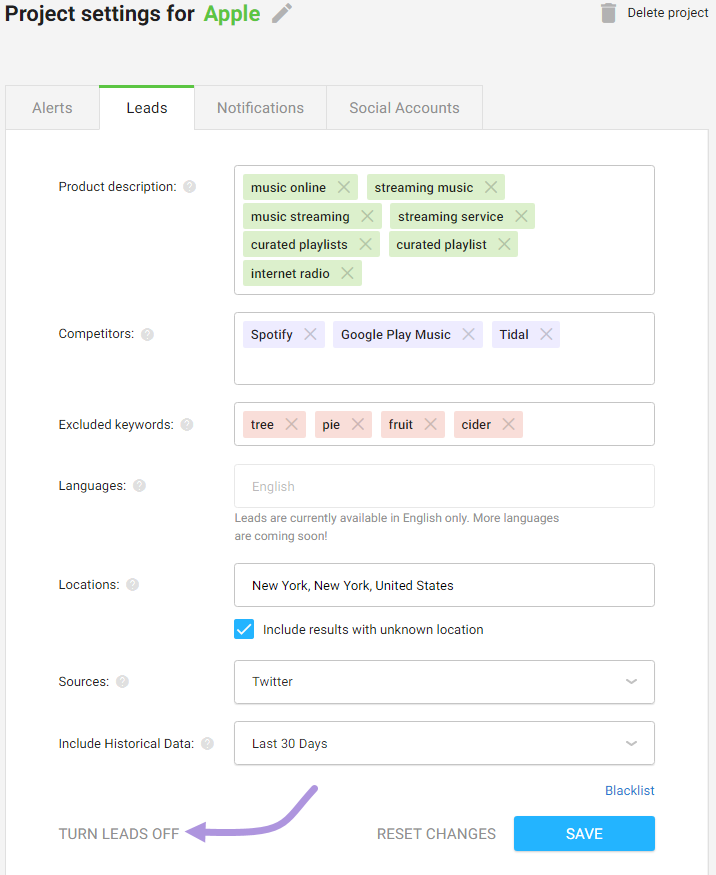Remove the 'cider' excluded keyword
This screenshot has width=716, height=875.
click(x=508, y=425)
